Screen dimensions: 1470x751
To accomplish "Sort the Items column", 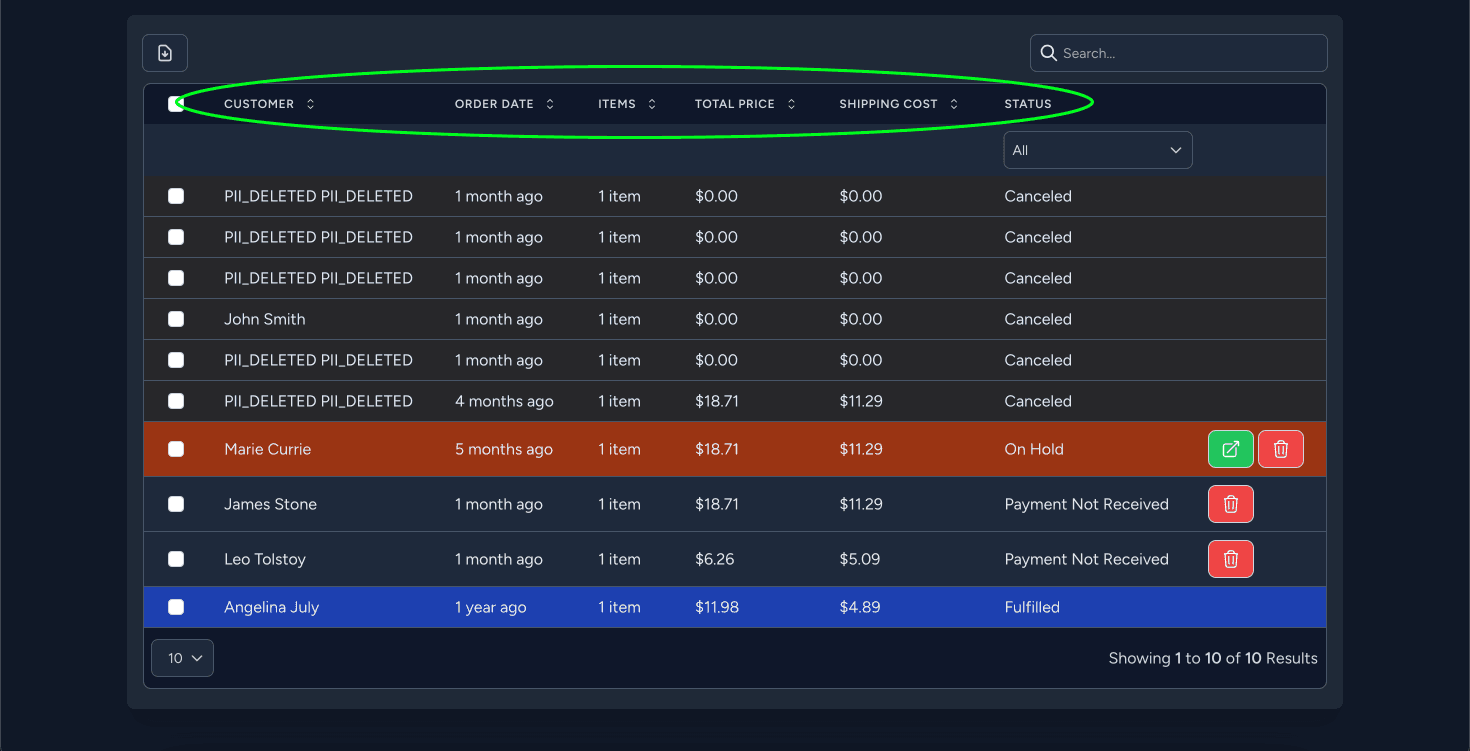I will pyautogui.click(x=651, y=103).
